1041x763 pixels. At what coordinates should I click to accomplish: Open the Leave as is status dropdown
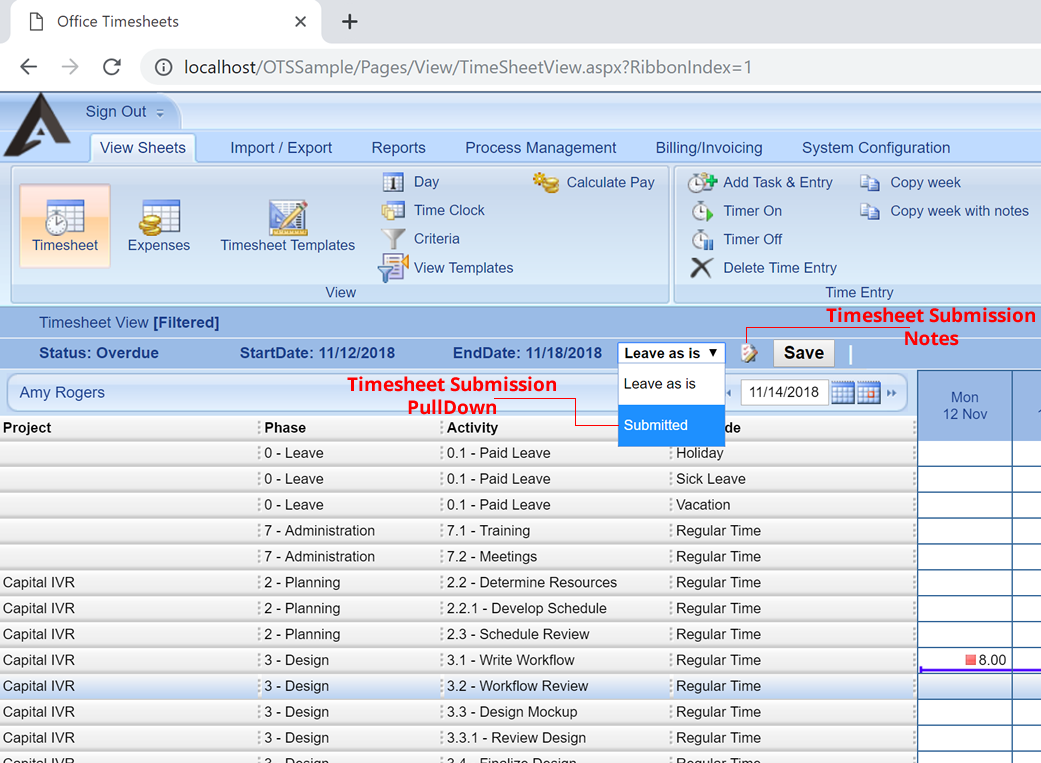(671, 353)
